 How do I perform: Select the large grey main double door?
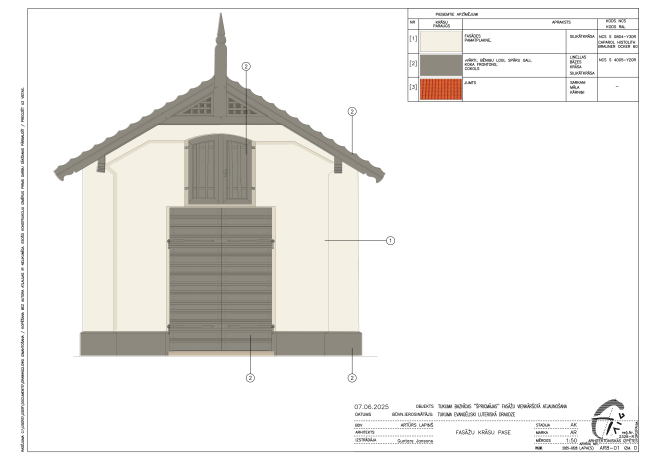[x=221, y=278]
